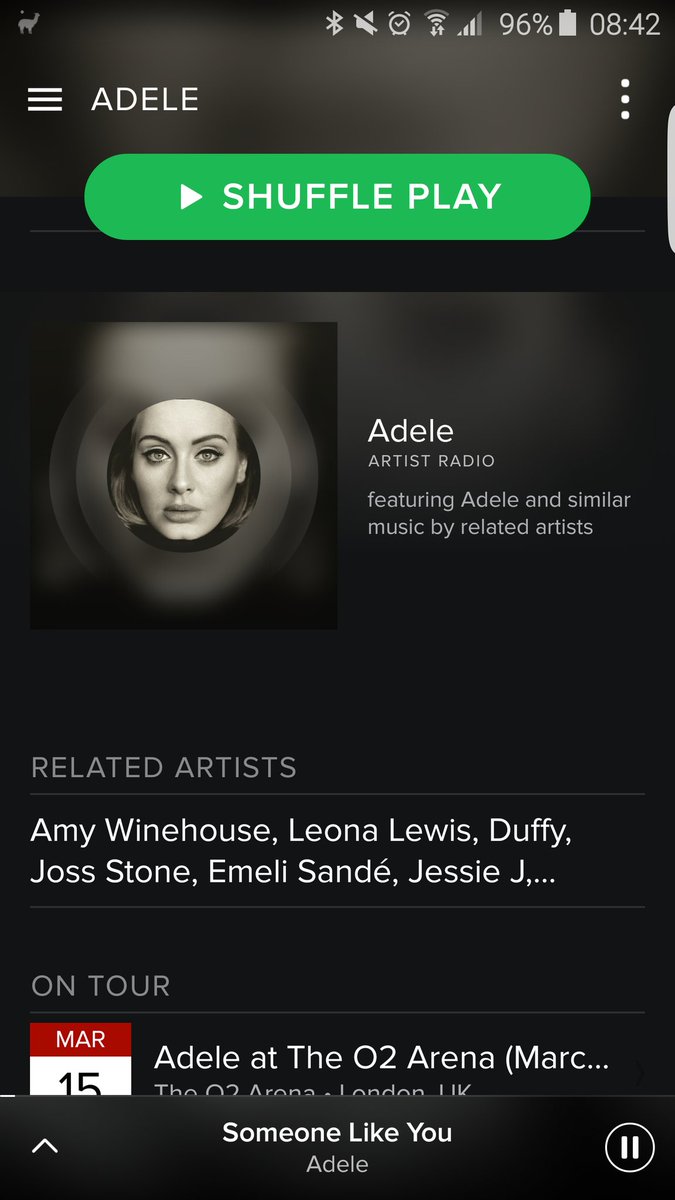Open the Adele Artist Radio title
This screenshot has height=1200, width=675.
tap(411, 431)
